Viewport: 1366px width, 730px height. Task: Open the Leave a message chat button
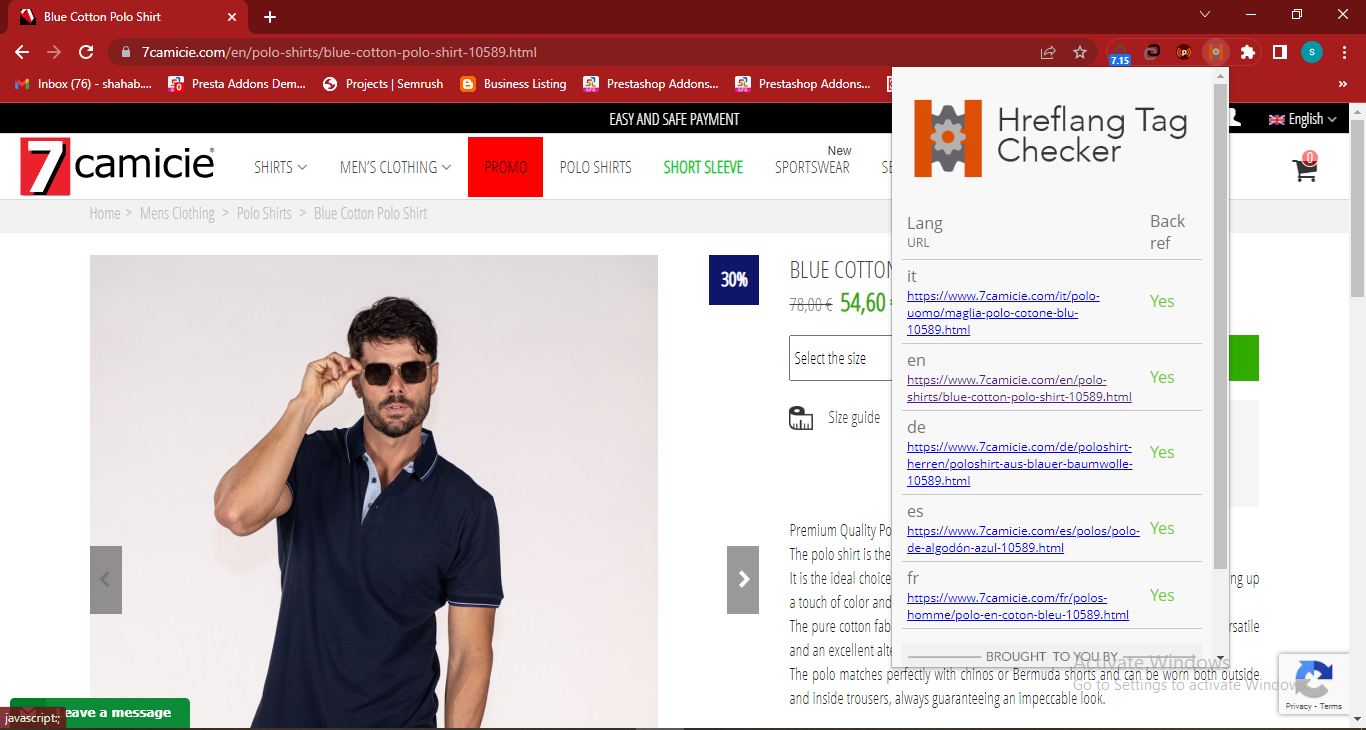click(100, 713)
